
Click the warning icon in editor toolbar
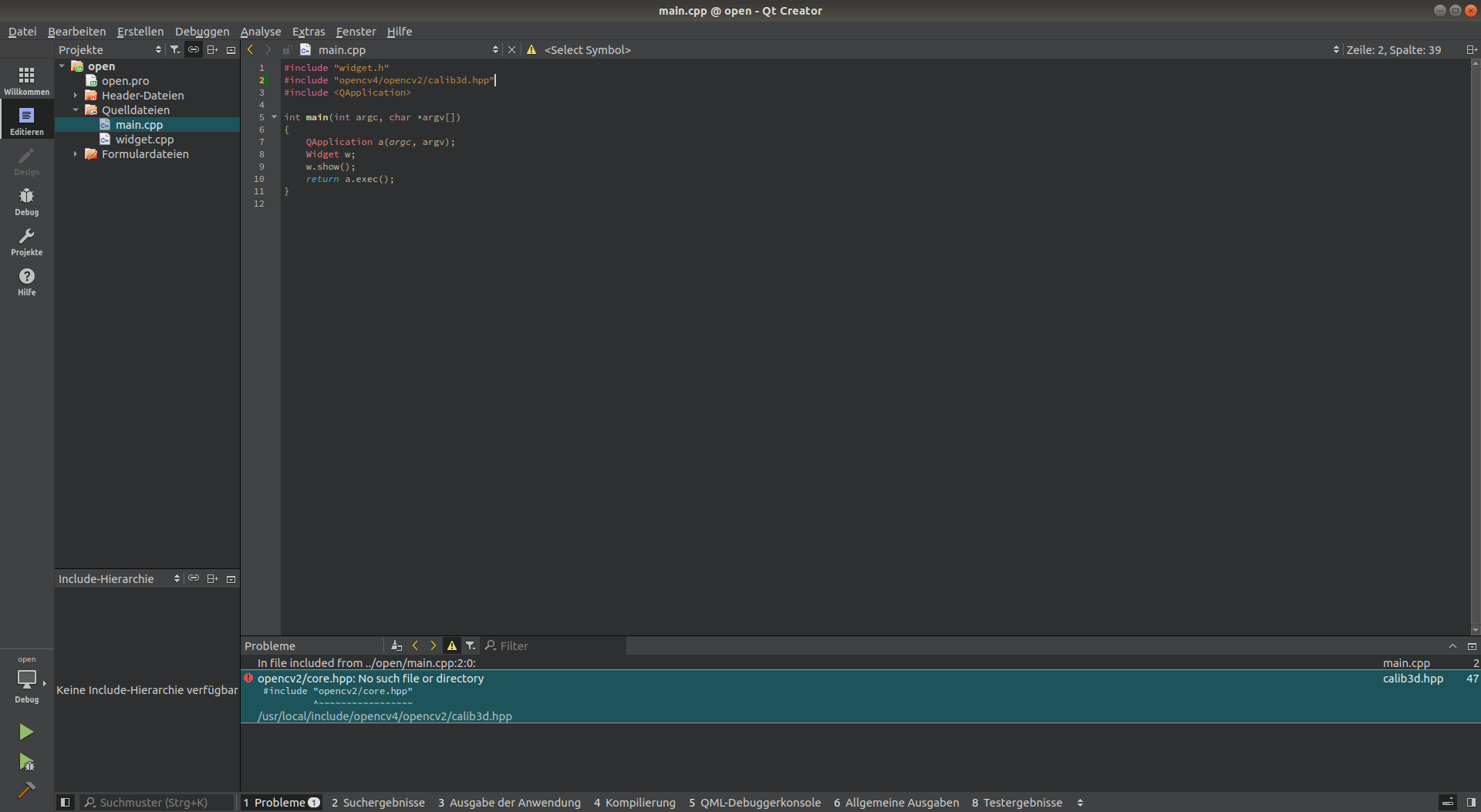(x=531, y=49)
